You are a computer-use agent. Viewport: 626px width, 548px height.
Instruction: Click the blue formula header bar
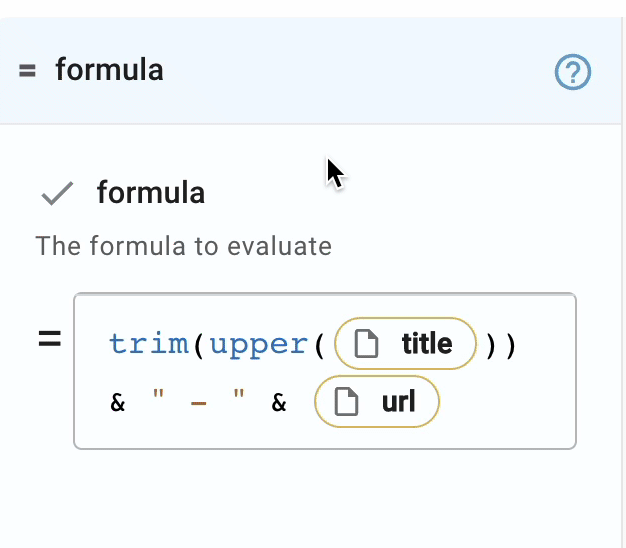[x=311, y=71]
